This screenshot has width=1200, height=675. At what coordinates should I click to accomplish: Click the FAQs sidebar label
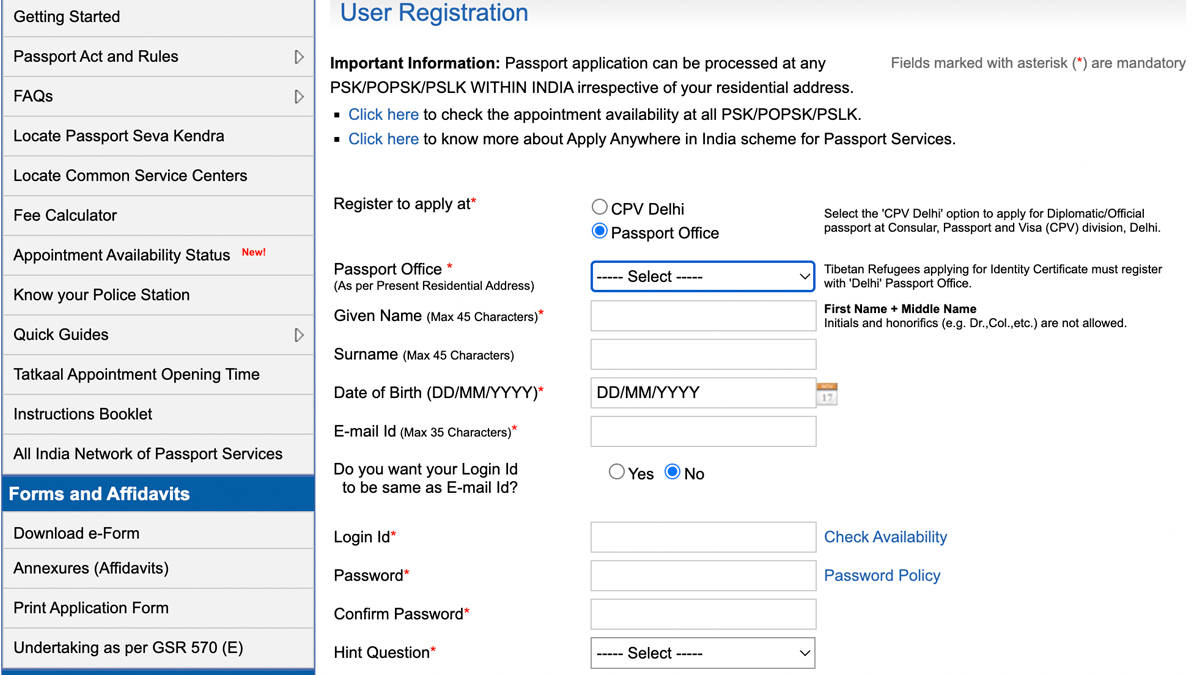[33, 97]
